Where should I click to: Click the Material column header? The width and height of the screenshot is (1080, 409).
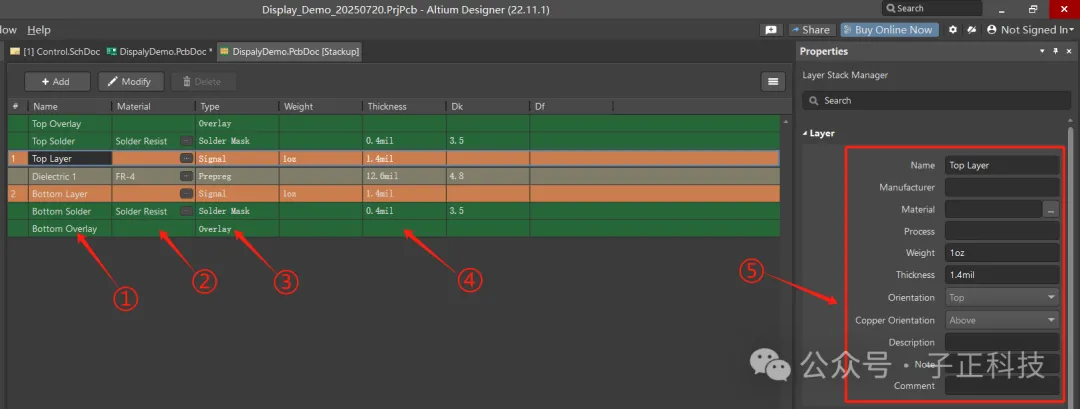tap(154, 107)
